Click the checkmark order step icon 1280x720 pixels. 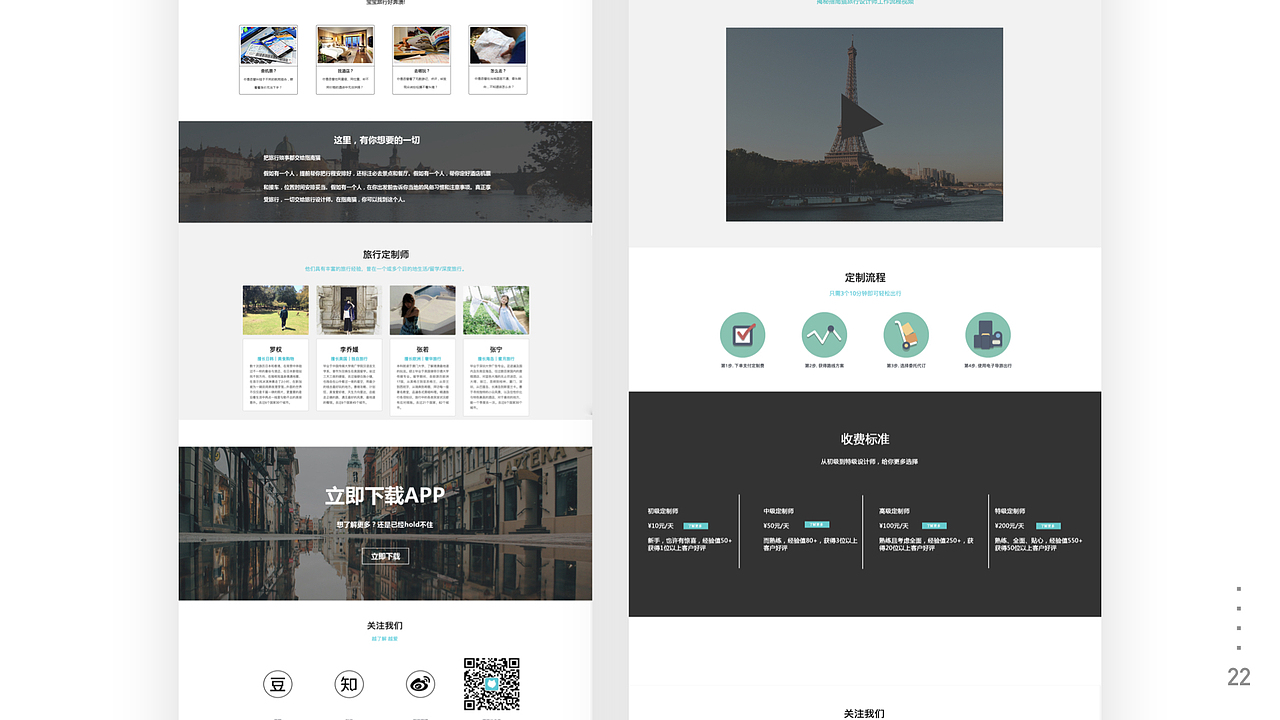coord(743,335)
